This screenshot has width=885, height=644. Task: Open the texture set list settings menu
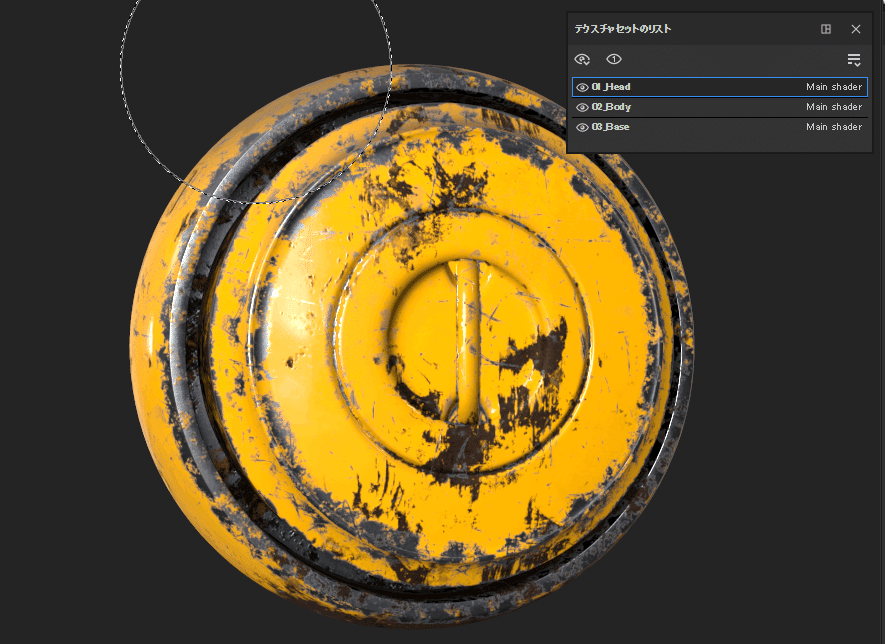(x=854, y=60)
